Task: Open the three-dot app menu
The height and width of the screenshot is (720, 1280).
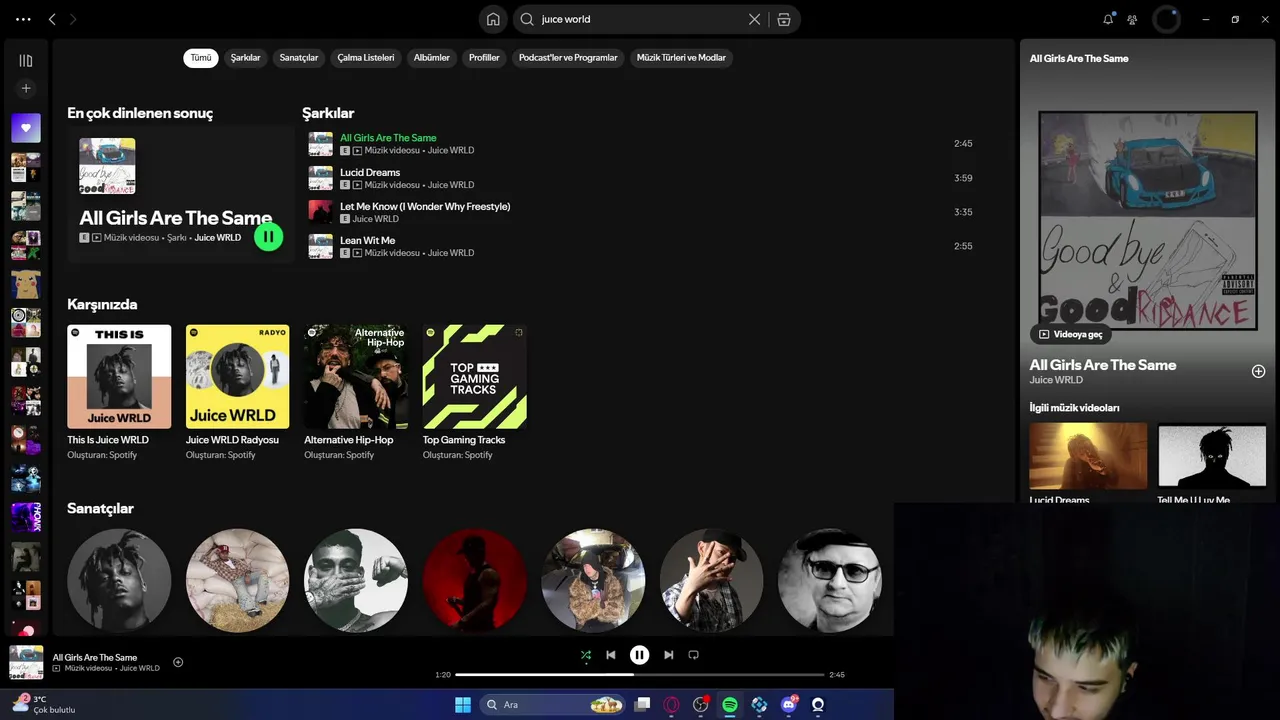Action: click(23, 19)
